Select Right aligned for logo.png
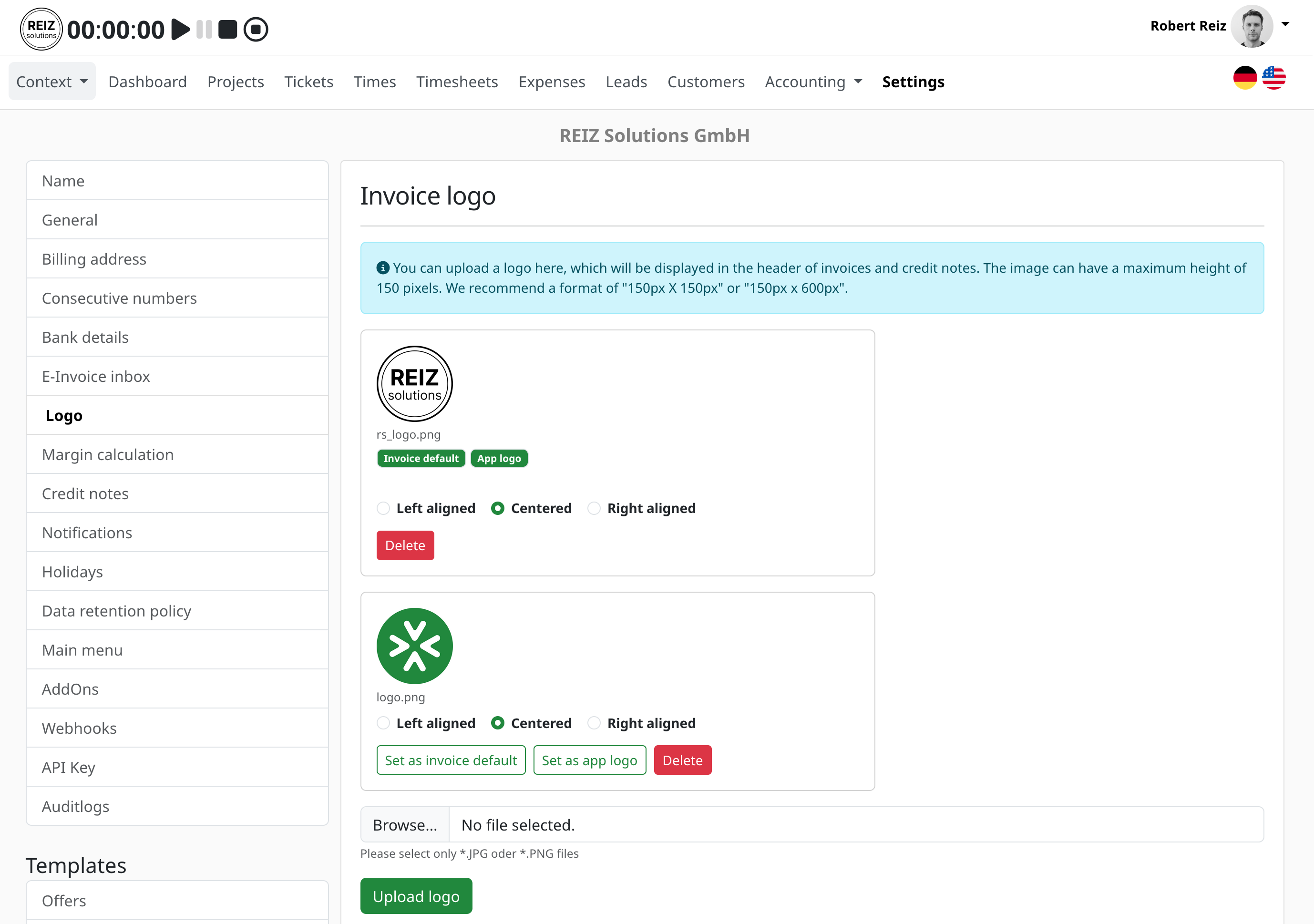The height and width of the screenshot is (924, 1314). tap(594, 723)
